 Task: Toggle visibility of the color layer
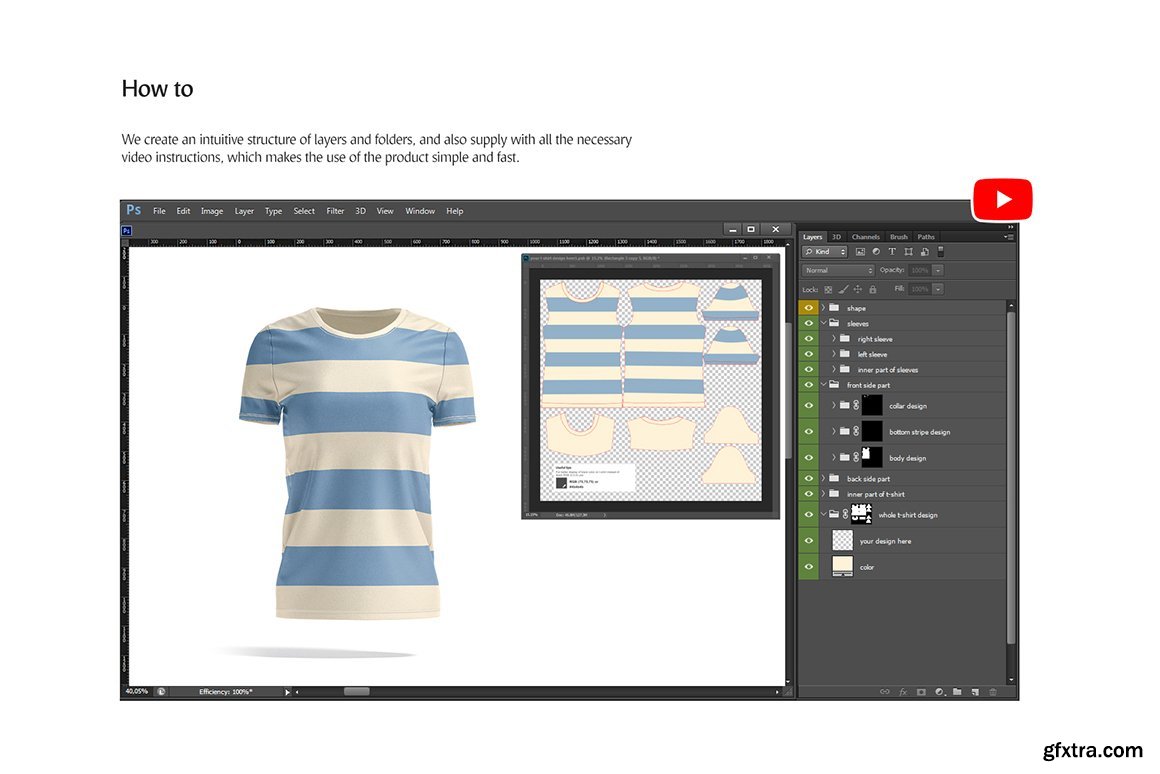coord(809,567)
